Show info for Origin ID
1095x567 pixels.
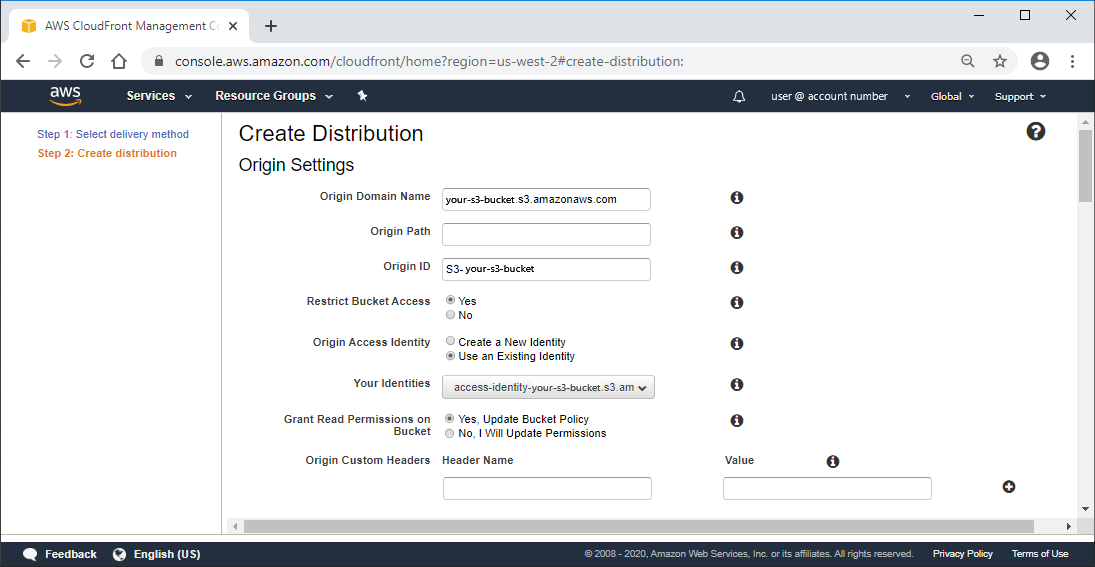[736, 267]
